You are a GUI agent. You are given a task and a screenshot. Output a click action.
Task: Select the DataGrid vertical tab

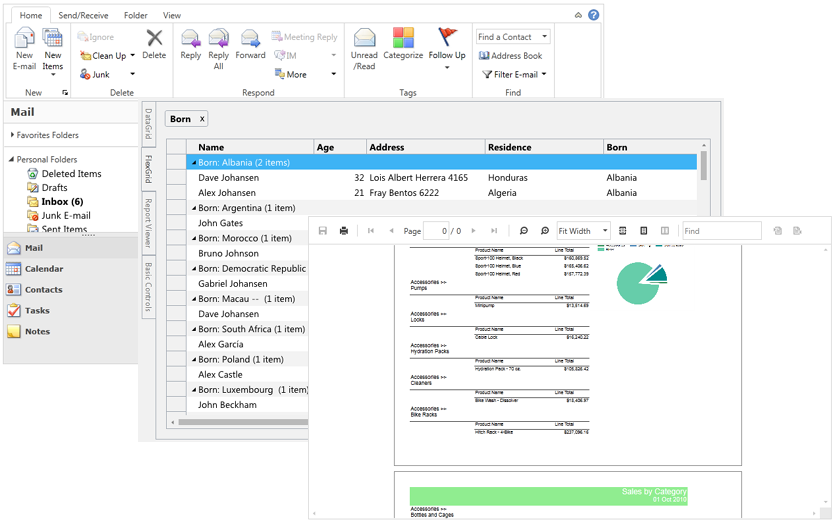[x=148, y=123]
